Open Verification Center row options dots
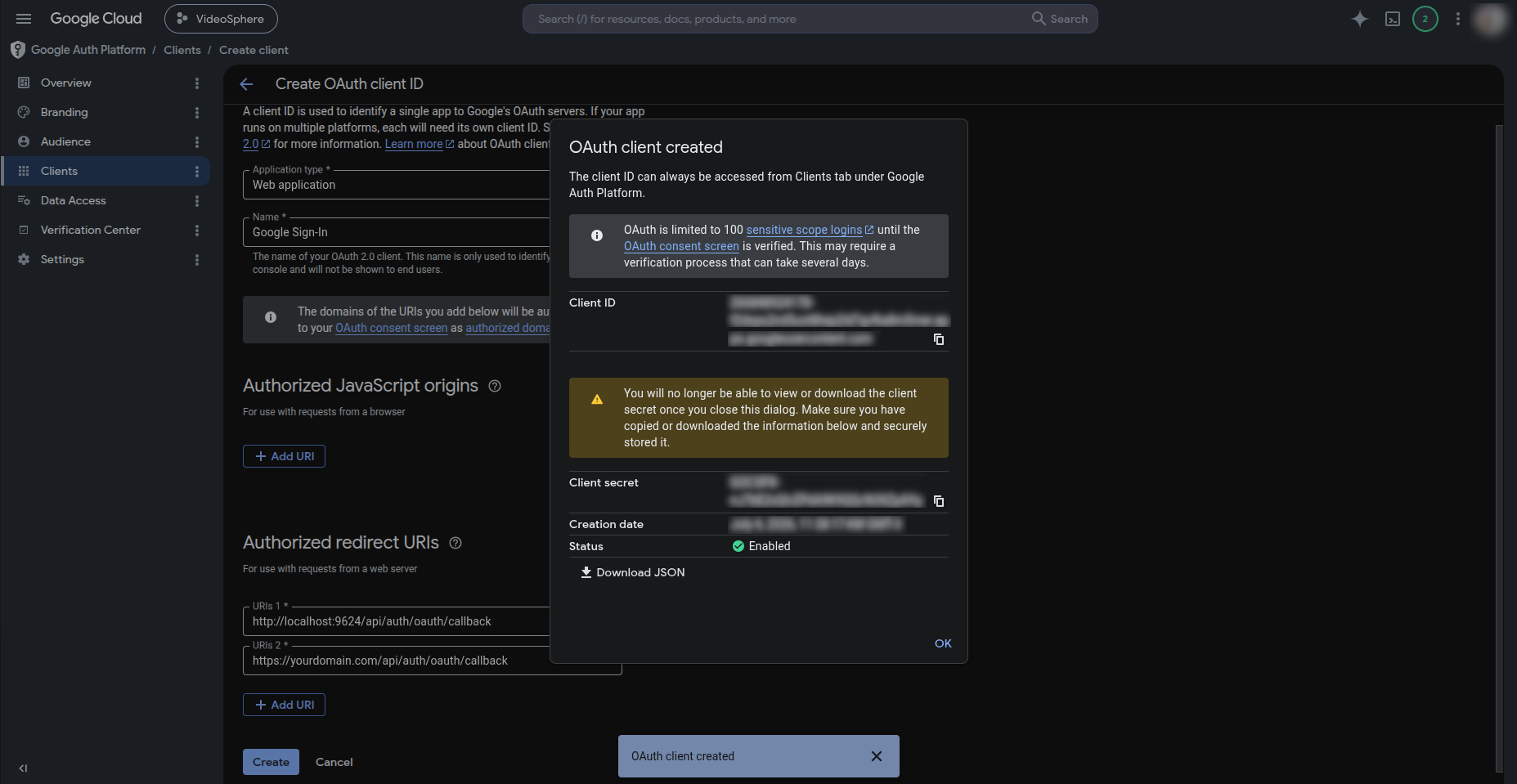 (x=197, y=231)
